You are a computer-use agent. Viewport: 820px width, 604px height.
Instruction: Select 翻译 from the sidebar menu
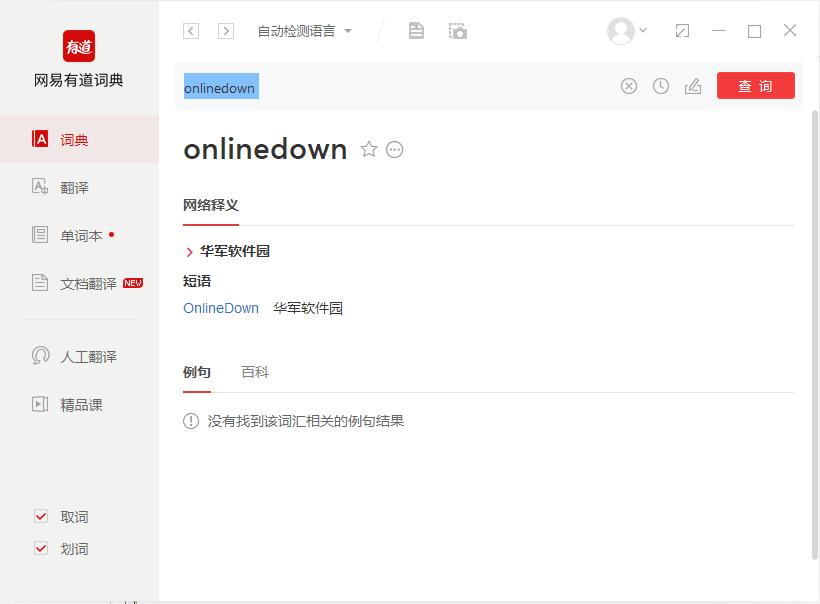[x=73, y=187]
